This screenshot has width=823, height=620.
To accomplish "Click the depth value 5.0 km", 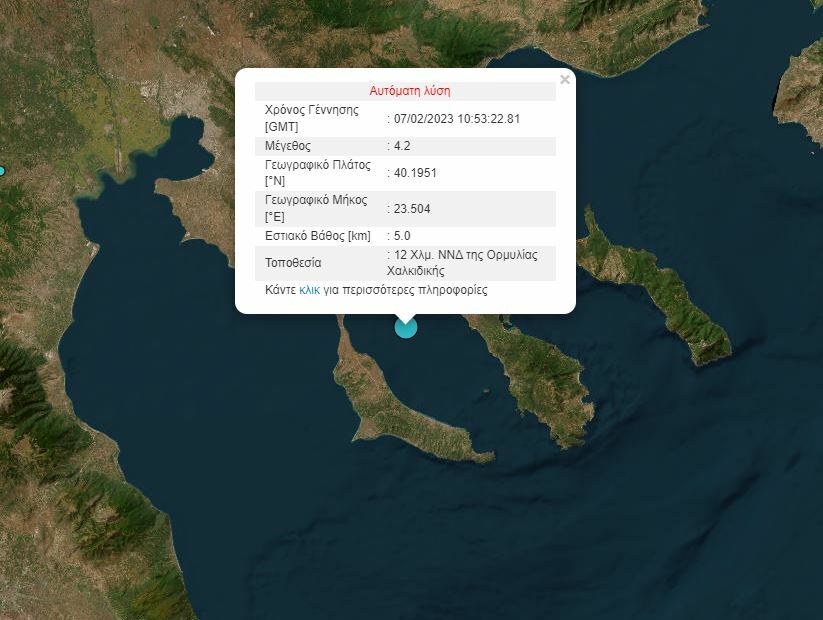I will [x=400, y=236].
